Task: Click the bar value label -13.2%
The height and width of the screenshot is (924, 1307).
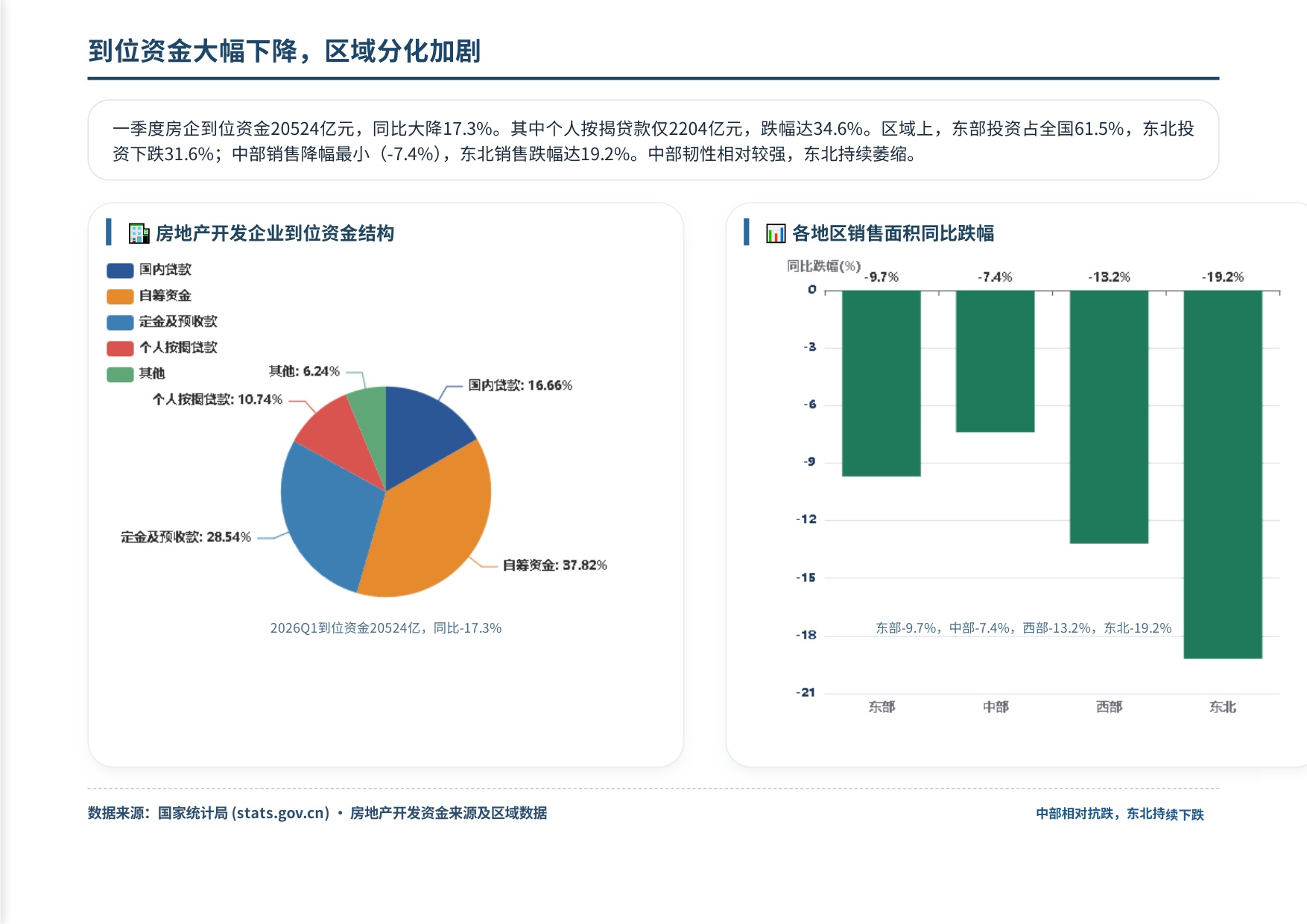Action: click(1109, 277)
